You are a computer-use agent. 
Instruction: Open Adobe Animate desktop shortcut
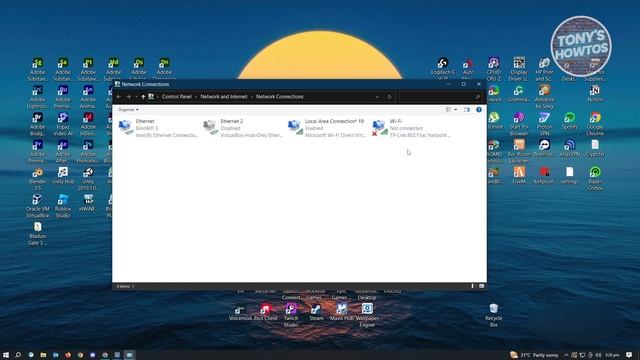(x=88, y=97)
